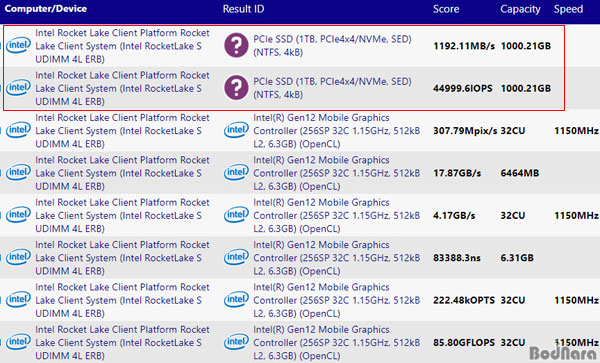Open the Rocket Lake device link in the 222.48kOPTS row

pos(122,300)
